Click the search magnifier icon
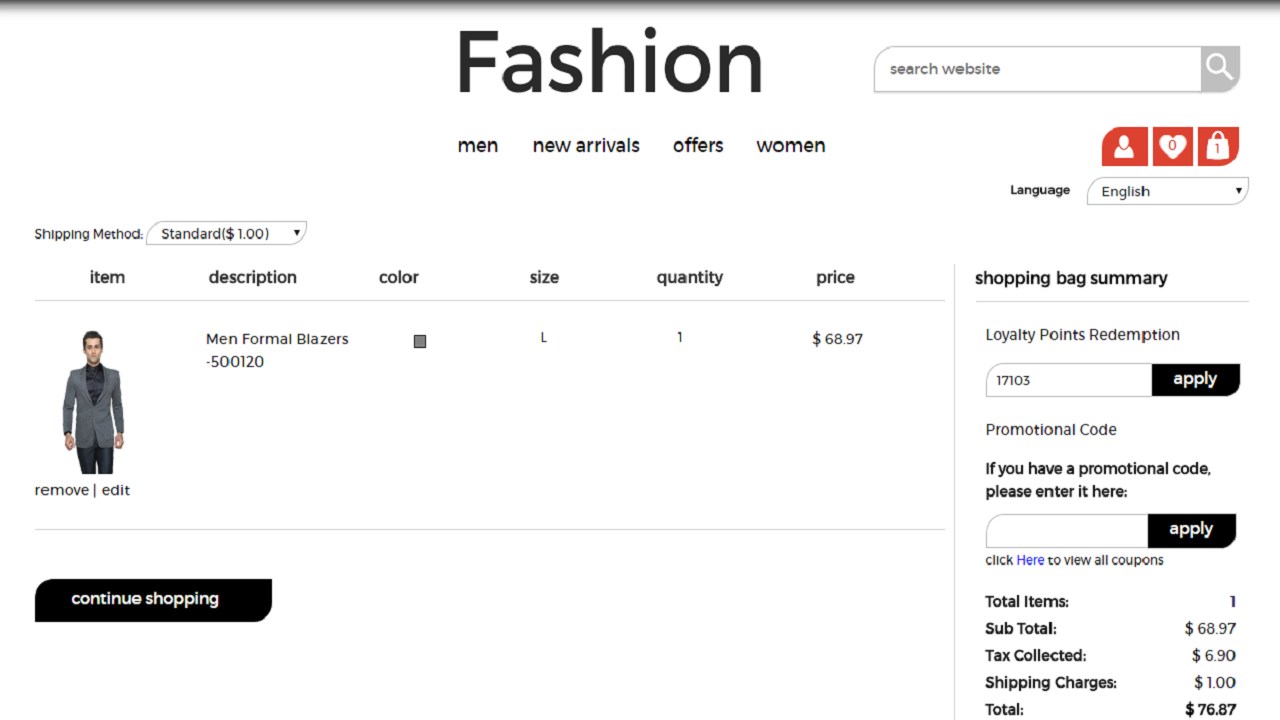 [x=1220, y=69]
